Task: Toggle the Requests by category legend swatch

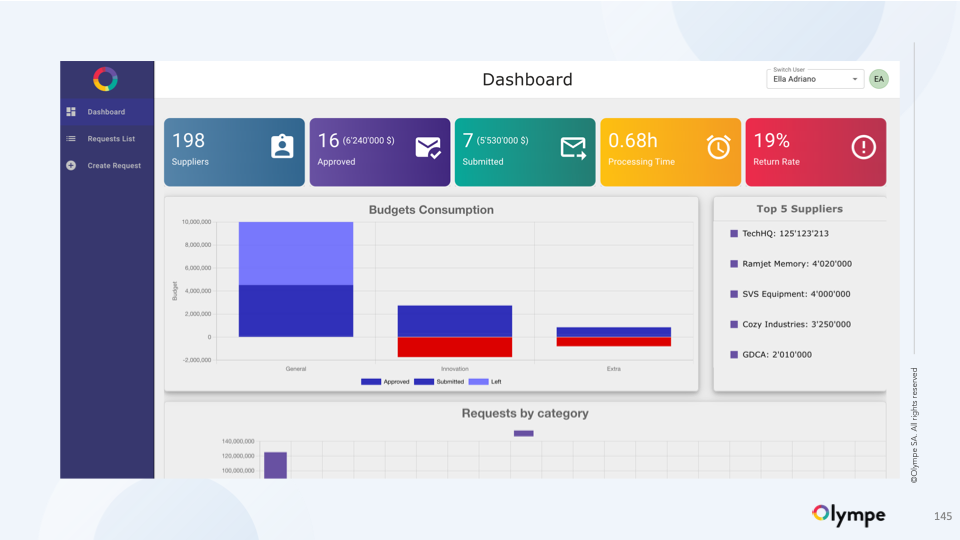Action: 523,433
